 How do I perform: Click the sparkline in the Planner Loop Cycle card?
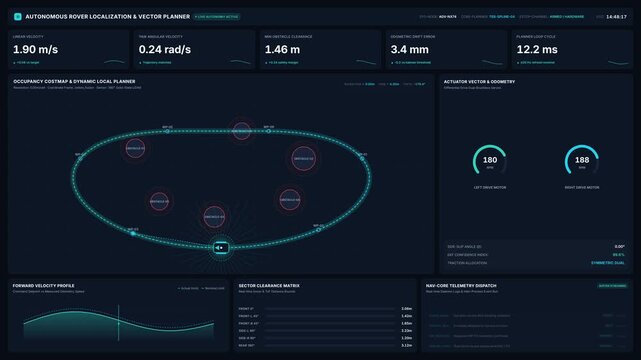click(x=618, y=62)
